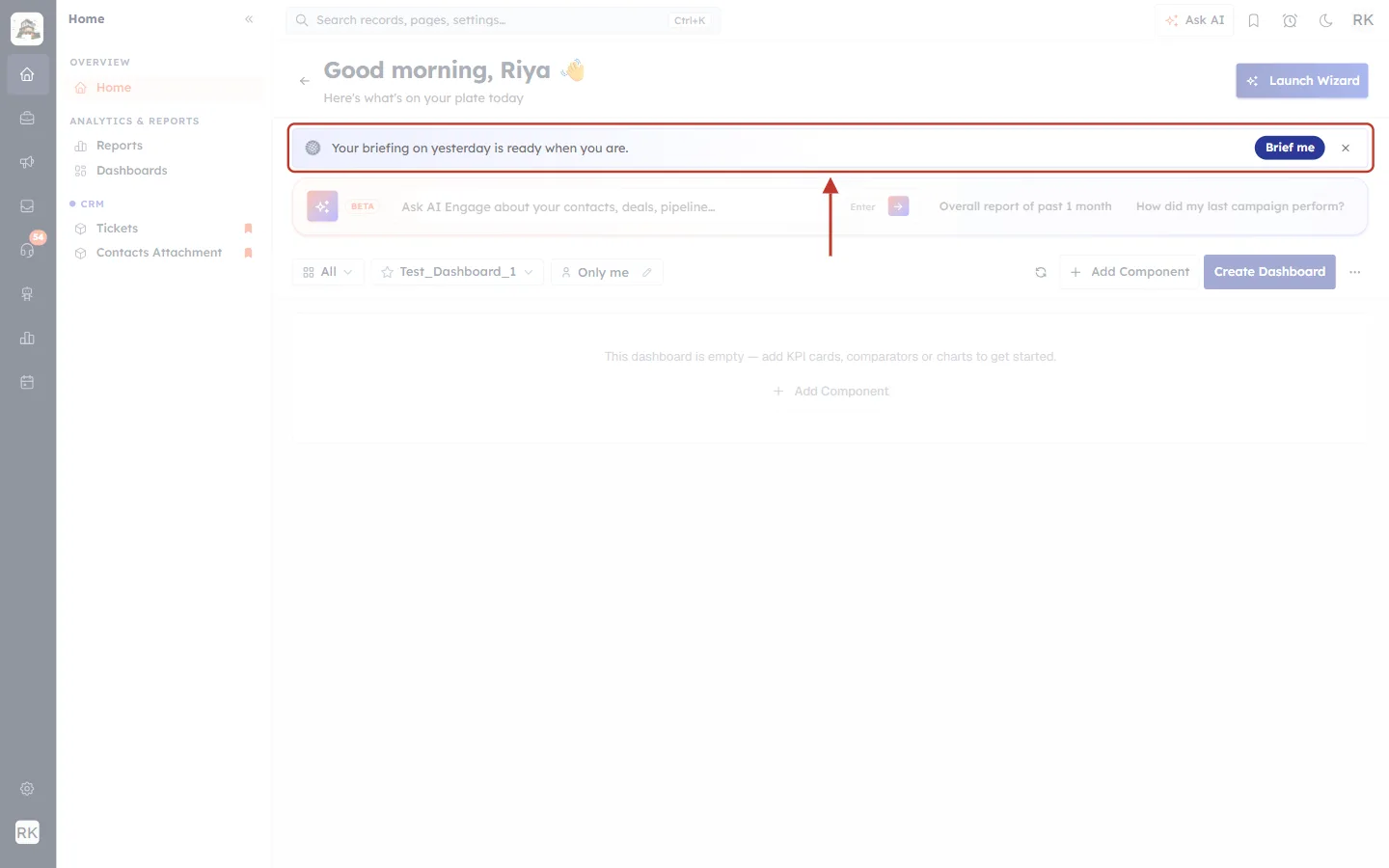The width and height of the screenshot is (1389, 868).
Task: Open the headset support icon with badge
Action: (x=27, y=250)
